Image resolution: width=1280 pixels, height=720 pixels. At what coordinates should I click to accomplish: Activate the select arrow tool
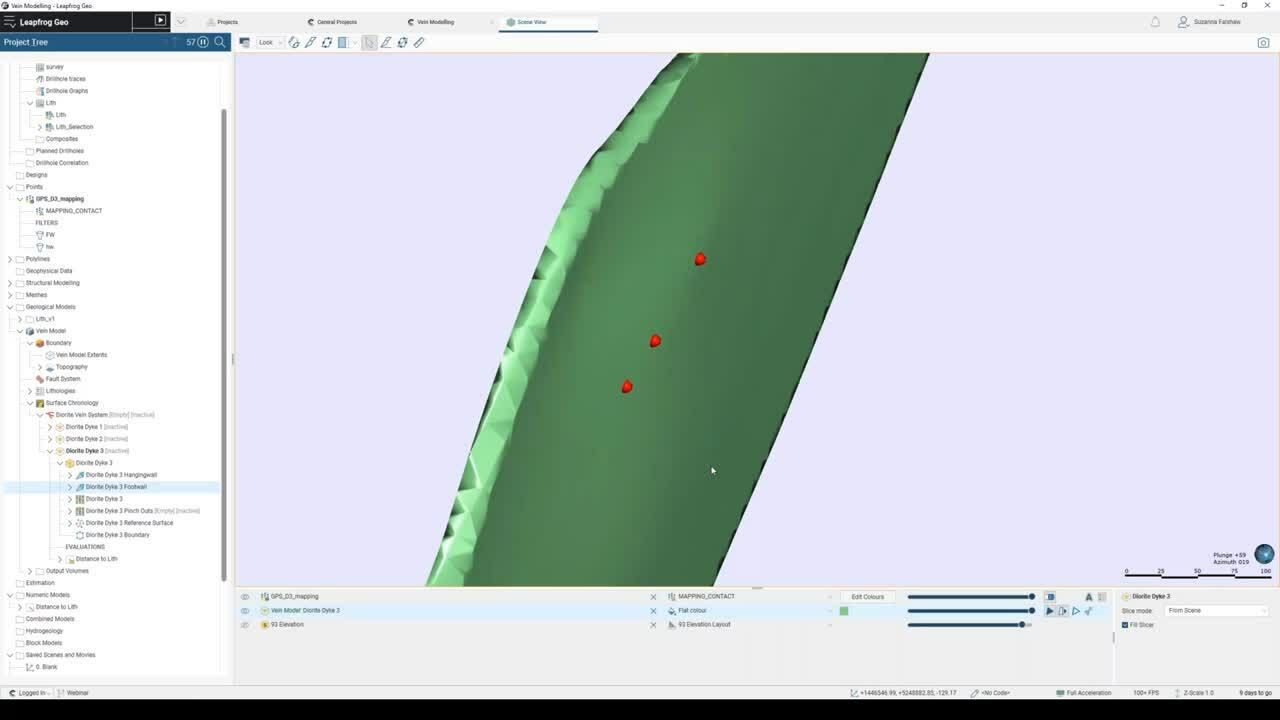coord(369,42)
